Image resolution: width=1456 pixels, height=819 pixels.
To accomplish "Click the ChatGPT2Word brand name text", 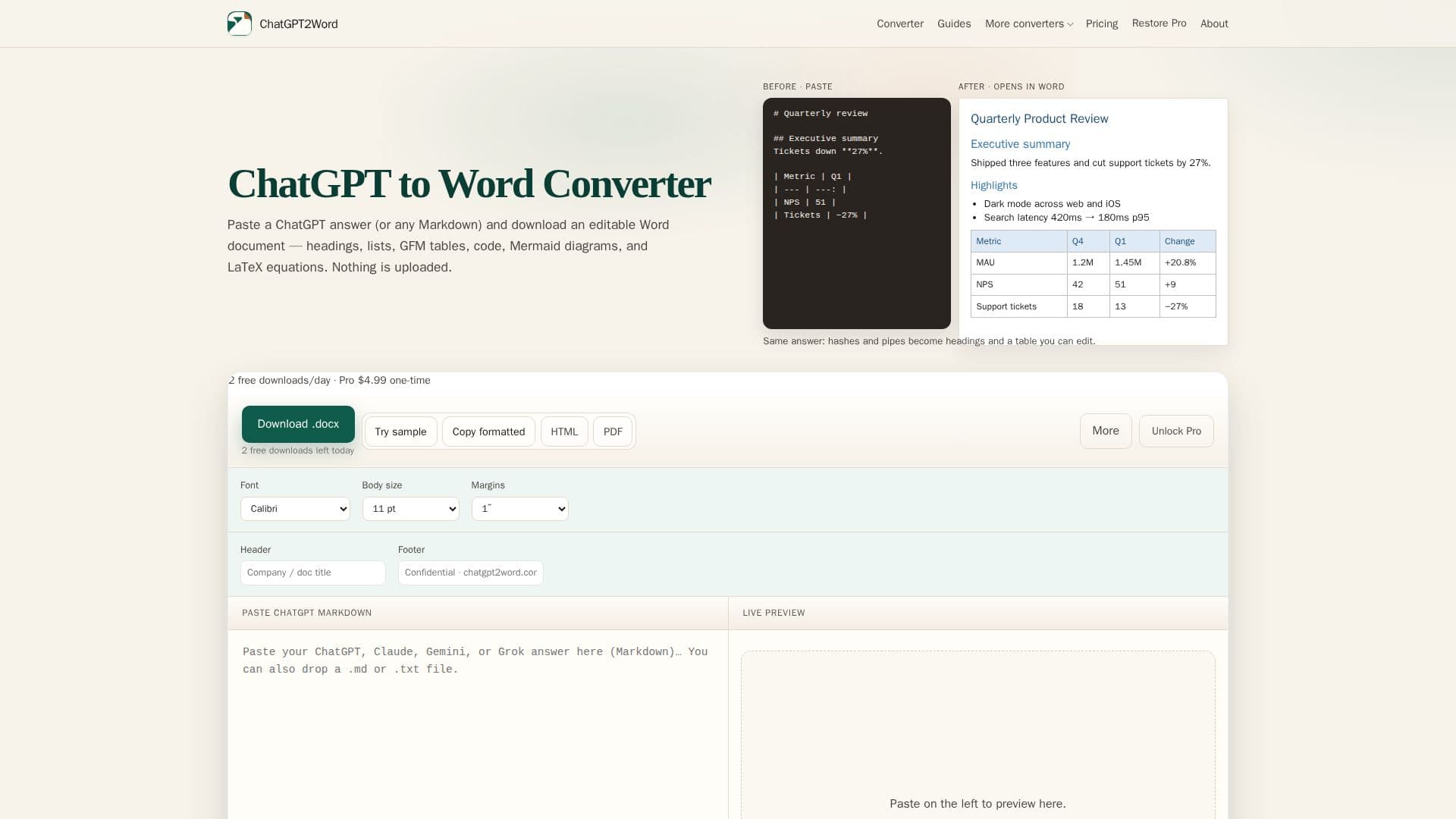I will click(x=299, y=24).
